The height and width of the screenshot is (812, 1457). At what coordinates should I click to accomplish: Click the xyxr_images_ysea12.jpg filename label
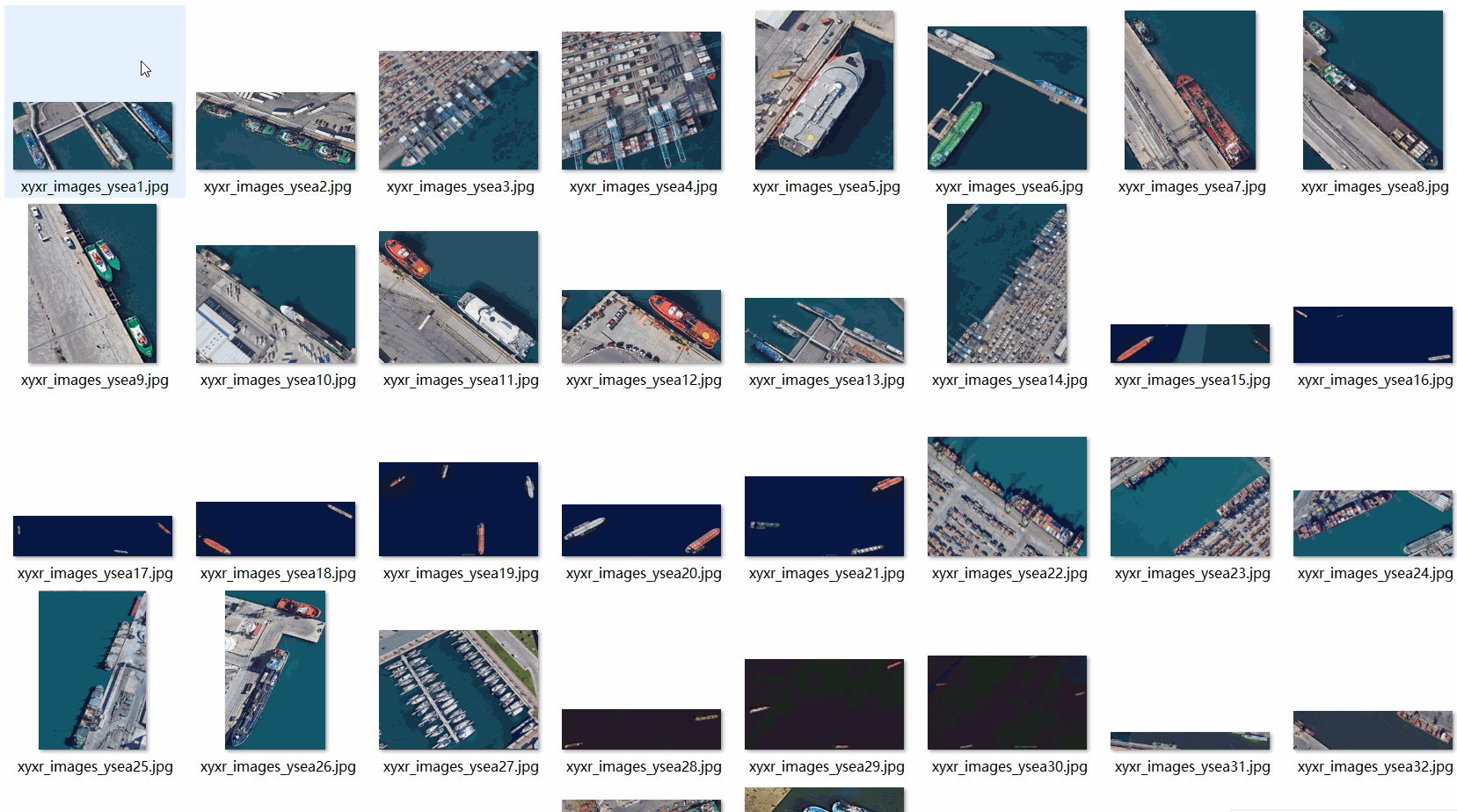[644, 381]
